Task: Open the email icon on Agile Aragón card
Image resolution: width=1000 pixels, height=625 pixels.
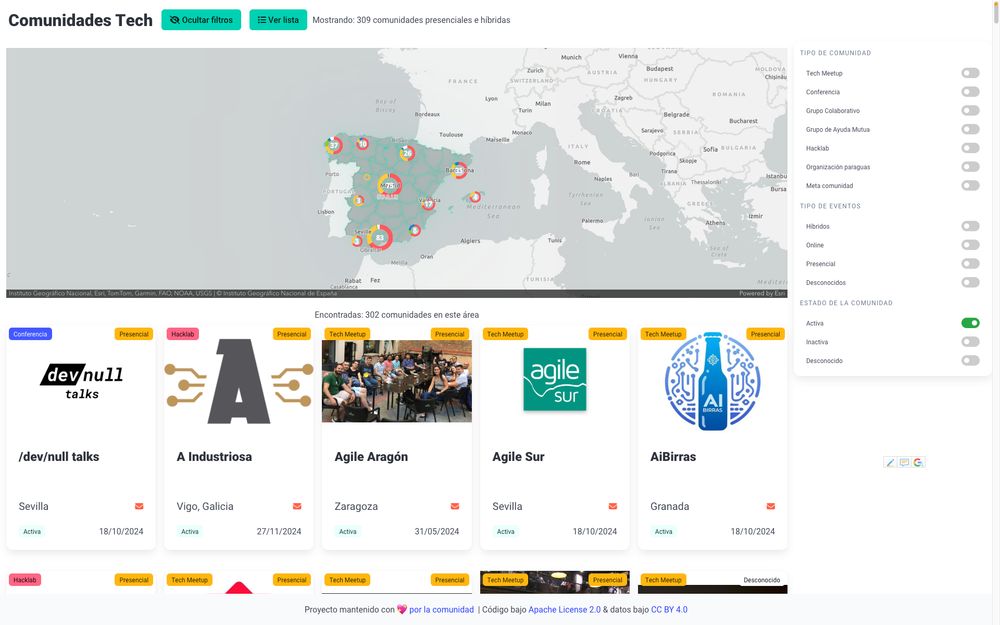Action: click(x=455, y=506)
